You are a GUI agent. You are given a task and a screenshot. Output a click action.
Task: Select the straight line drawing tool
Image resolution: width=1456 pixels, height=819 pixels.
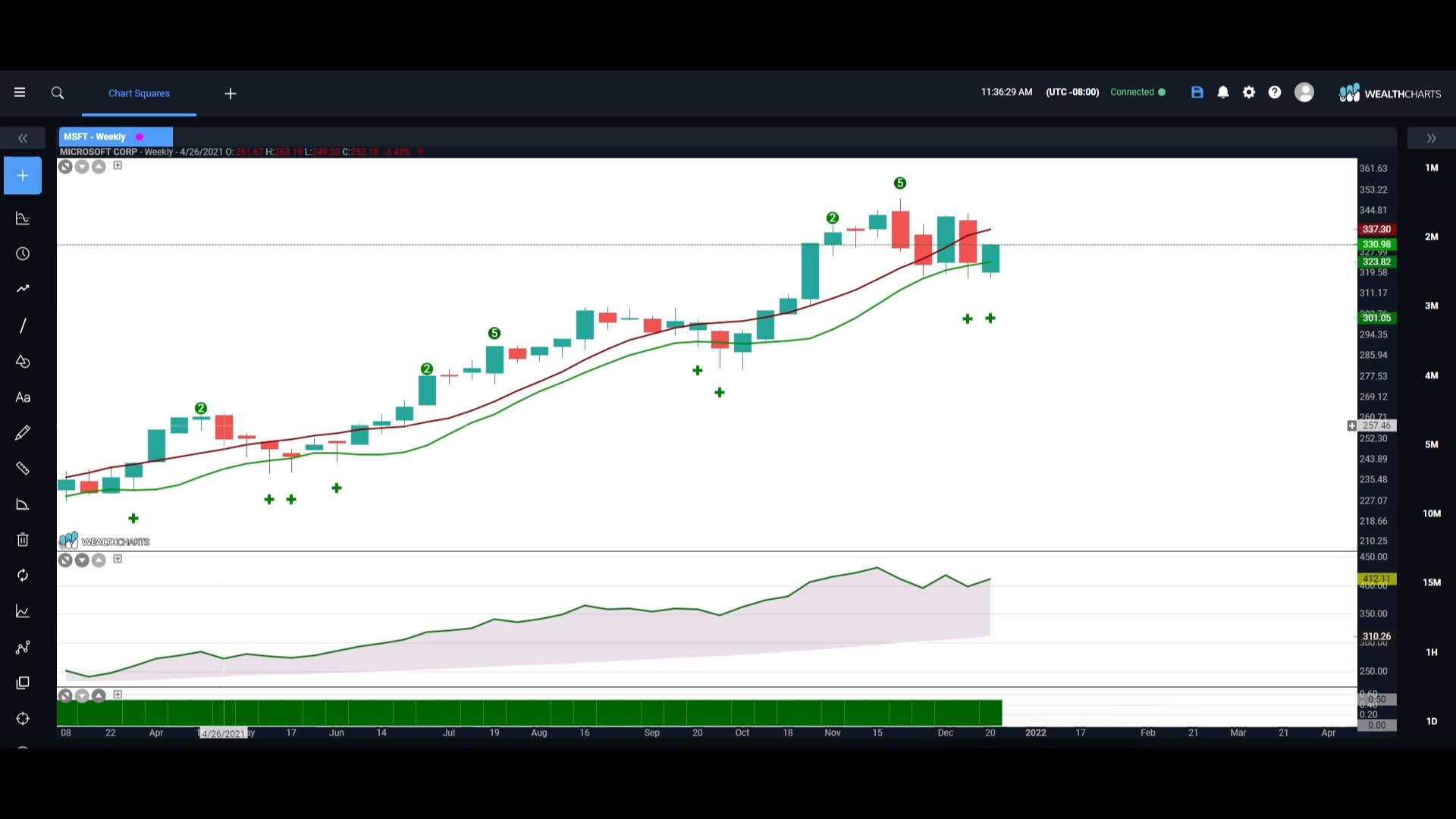(23, 325)
